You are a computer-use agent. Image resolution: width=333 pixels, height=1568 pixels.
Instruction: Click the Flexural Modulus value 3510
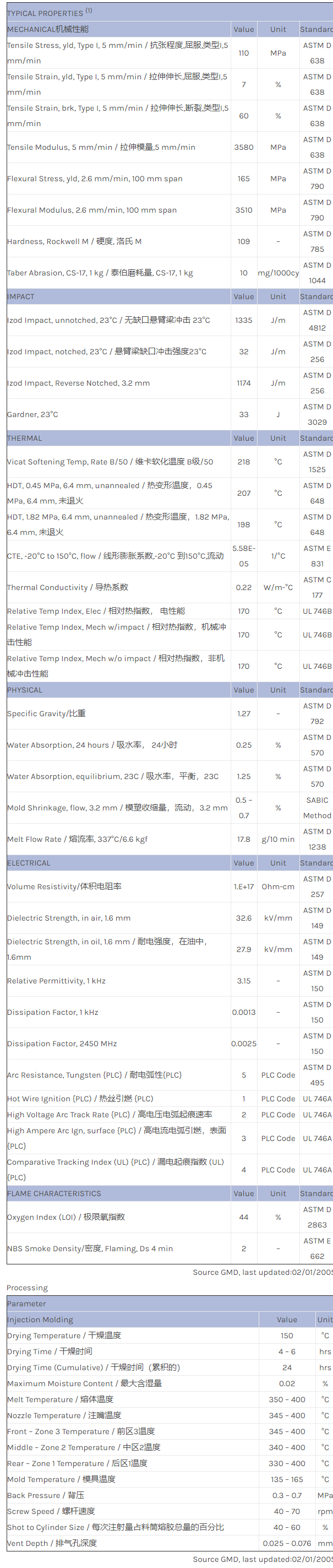[x=244, y=210]
